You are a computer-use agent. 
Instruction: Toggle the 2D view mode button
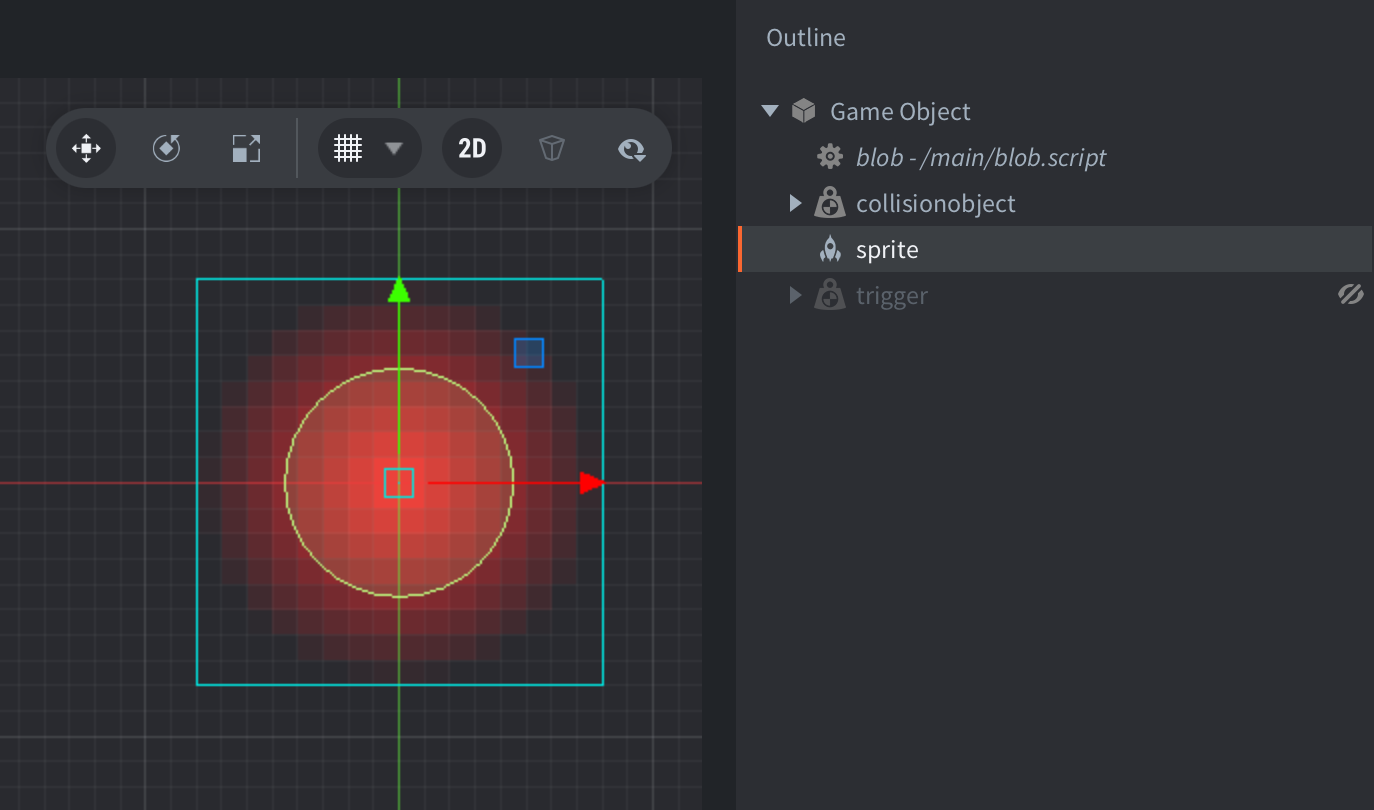tap(472, 149)
